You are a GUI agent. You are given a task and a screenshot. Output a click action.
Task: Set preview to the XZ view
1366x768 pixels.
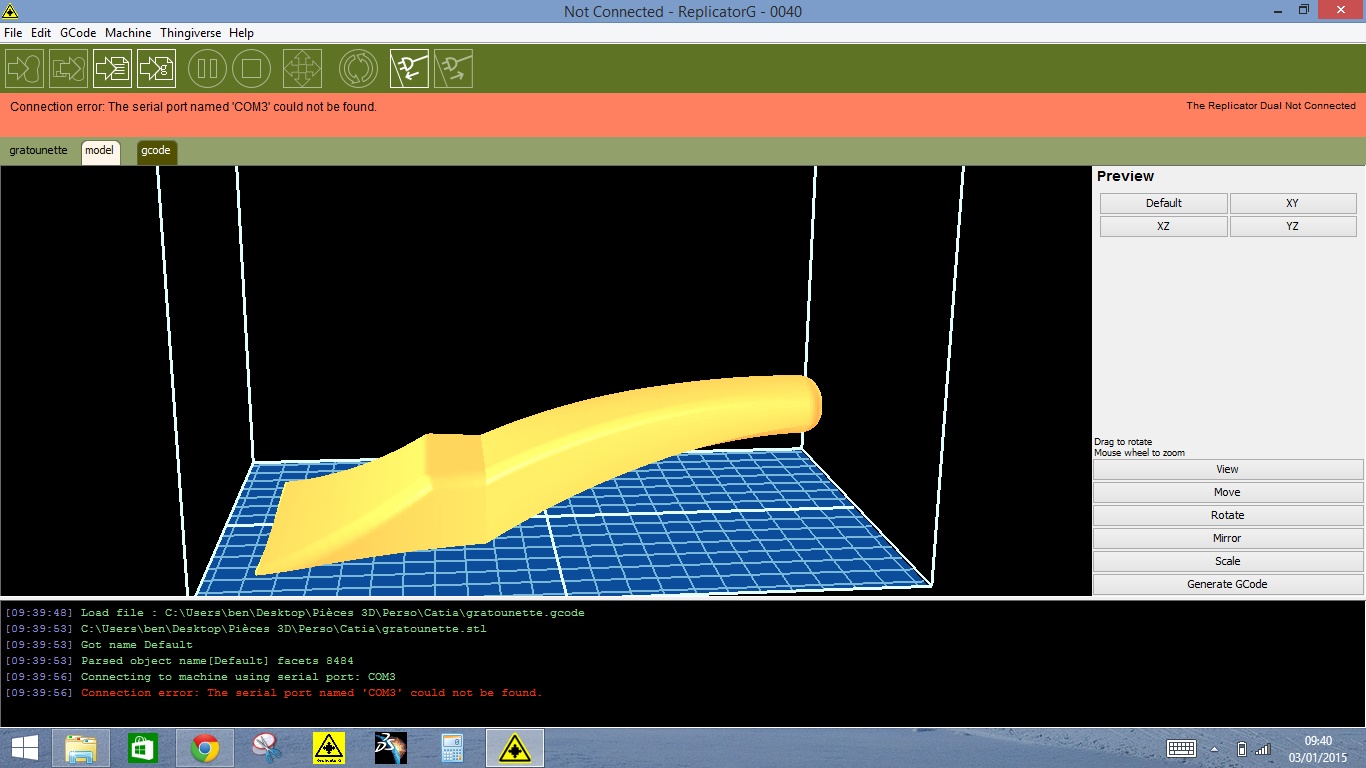(x=1164, y=226)
